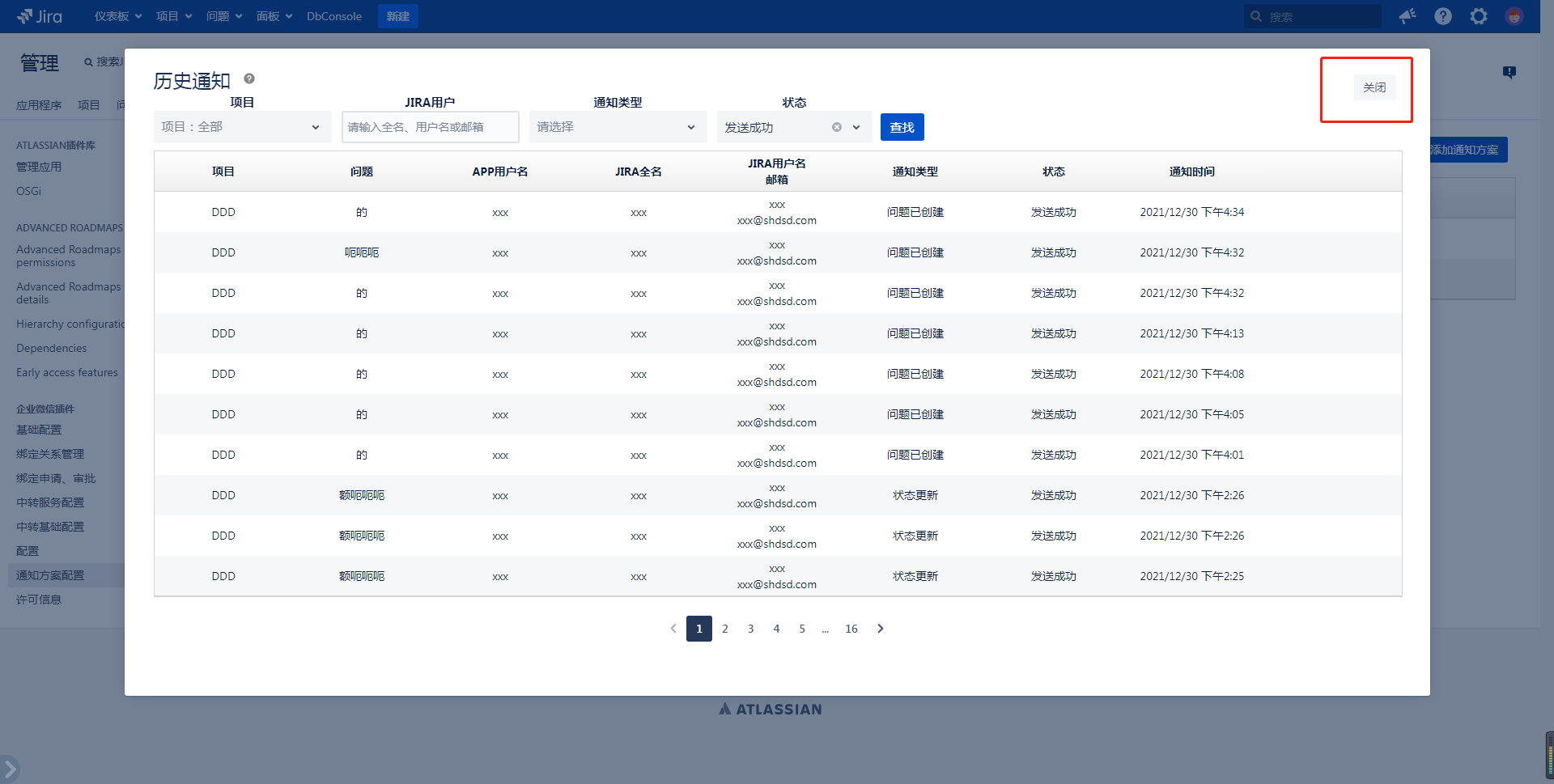Open the top bar help menu
This screenshot has height=784, width=1554.
(x=1443, y=16)
